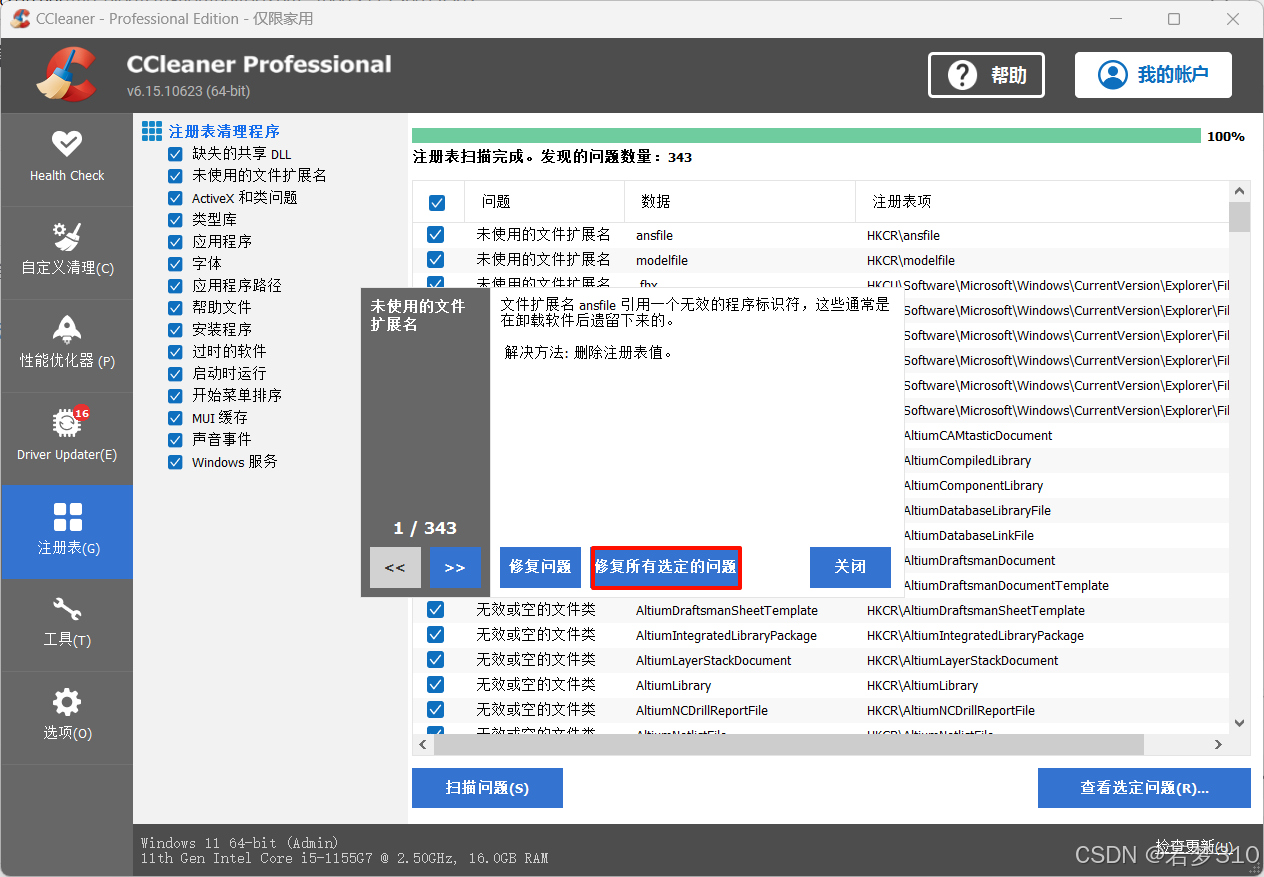
Task: Click the 注册表清理程序 grid icon
Action: pyautogui.click(x=152, y=131)
